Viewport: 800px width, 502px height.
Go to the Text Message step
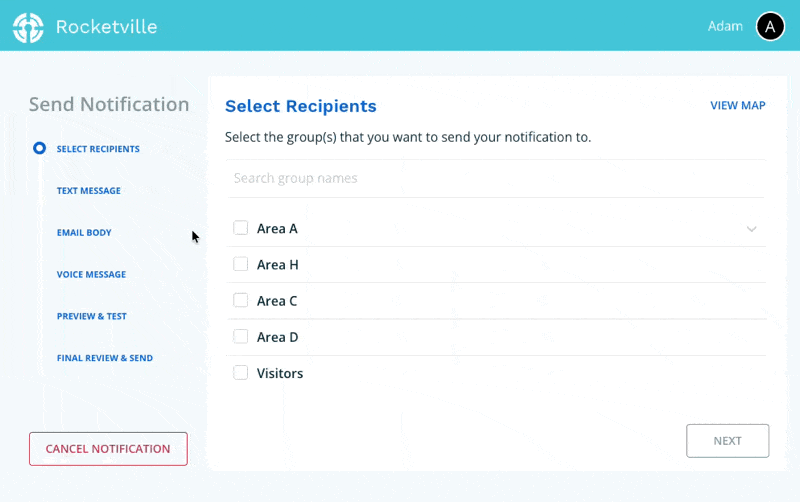click(x=89, y=191)
